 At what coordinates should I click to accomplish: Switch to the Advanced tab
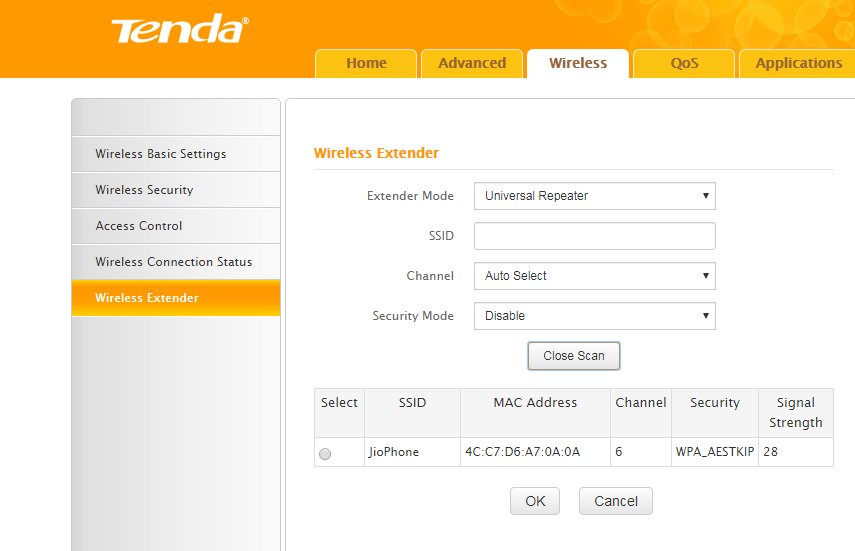472,63
